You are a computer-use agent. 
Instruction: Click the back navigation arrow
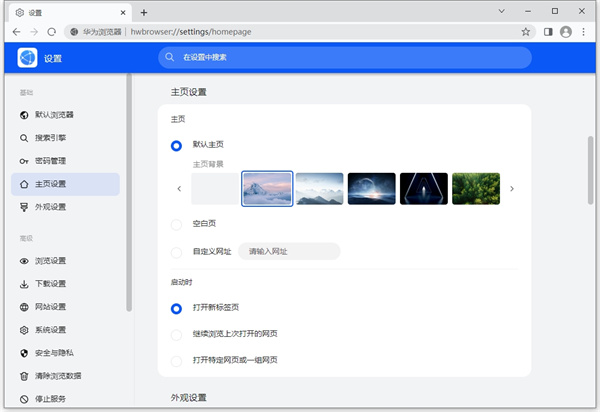[x=16, y=32]
